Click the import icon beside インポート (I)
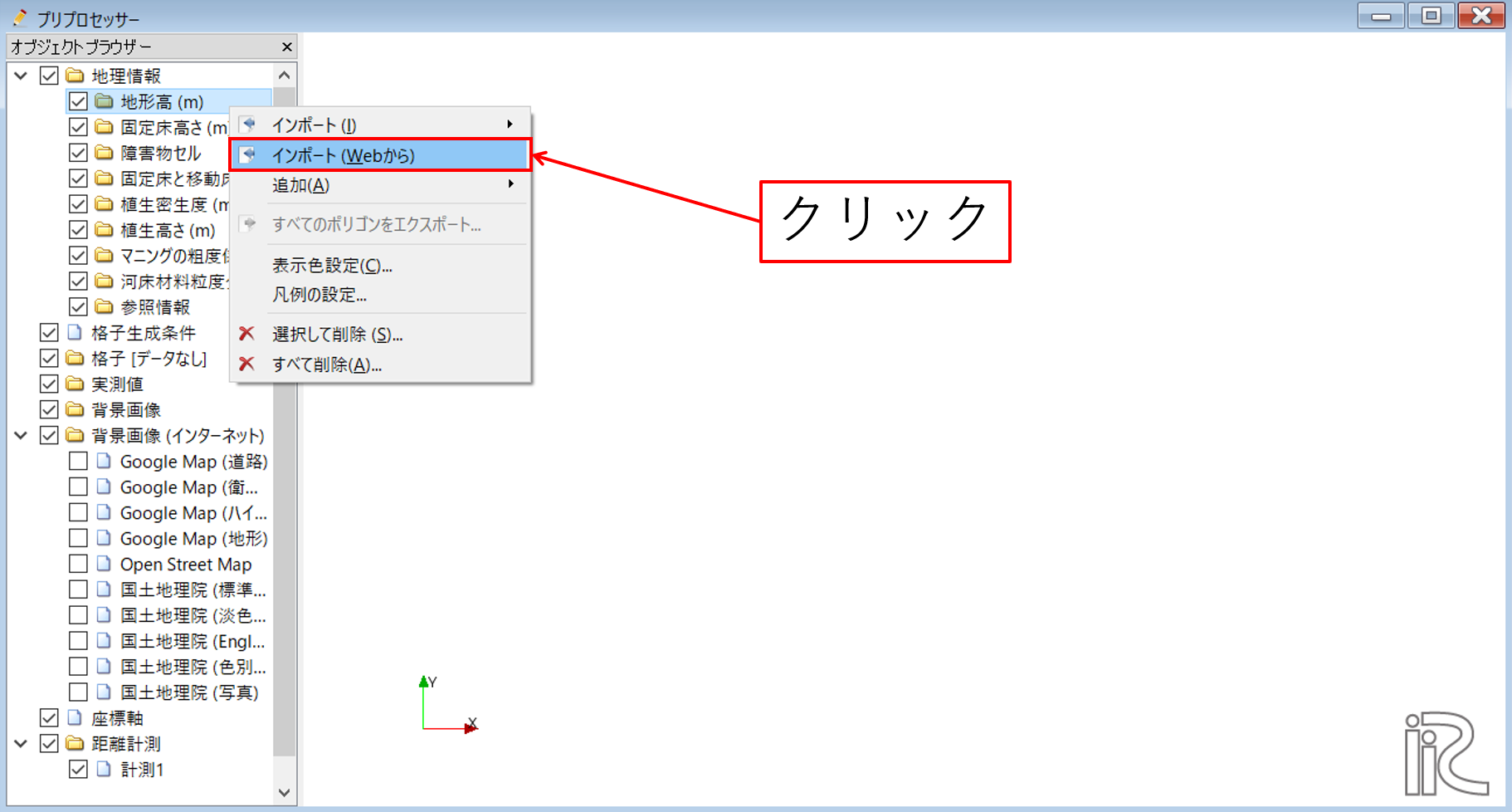 point(247,125)
